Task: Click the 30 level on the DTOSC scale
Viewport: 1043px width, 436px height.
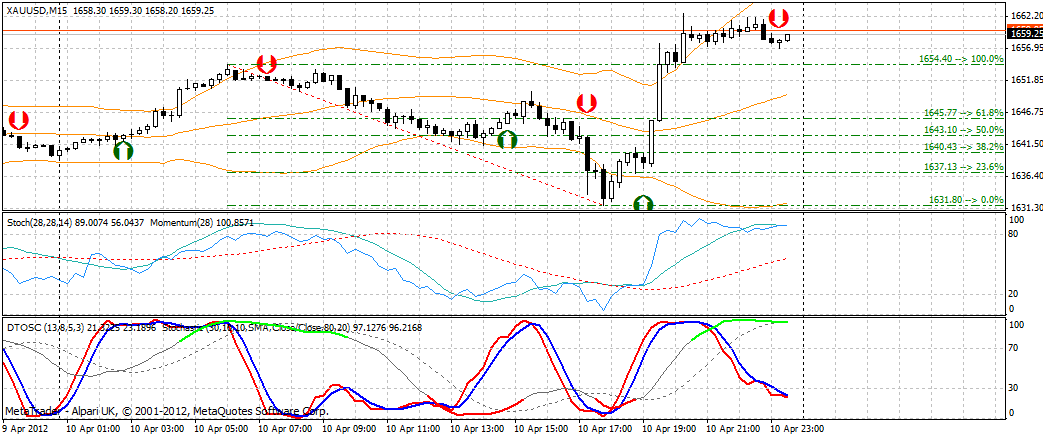Action: pos(1014,388)
